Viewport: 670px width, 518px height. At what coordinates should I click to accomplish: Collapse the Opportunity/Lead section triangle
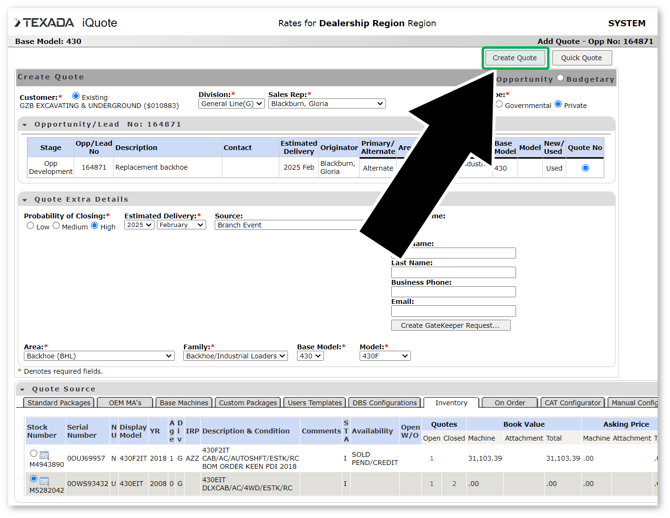click(25, 124)
